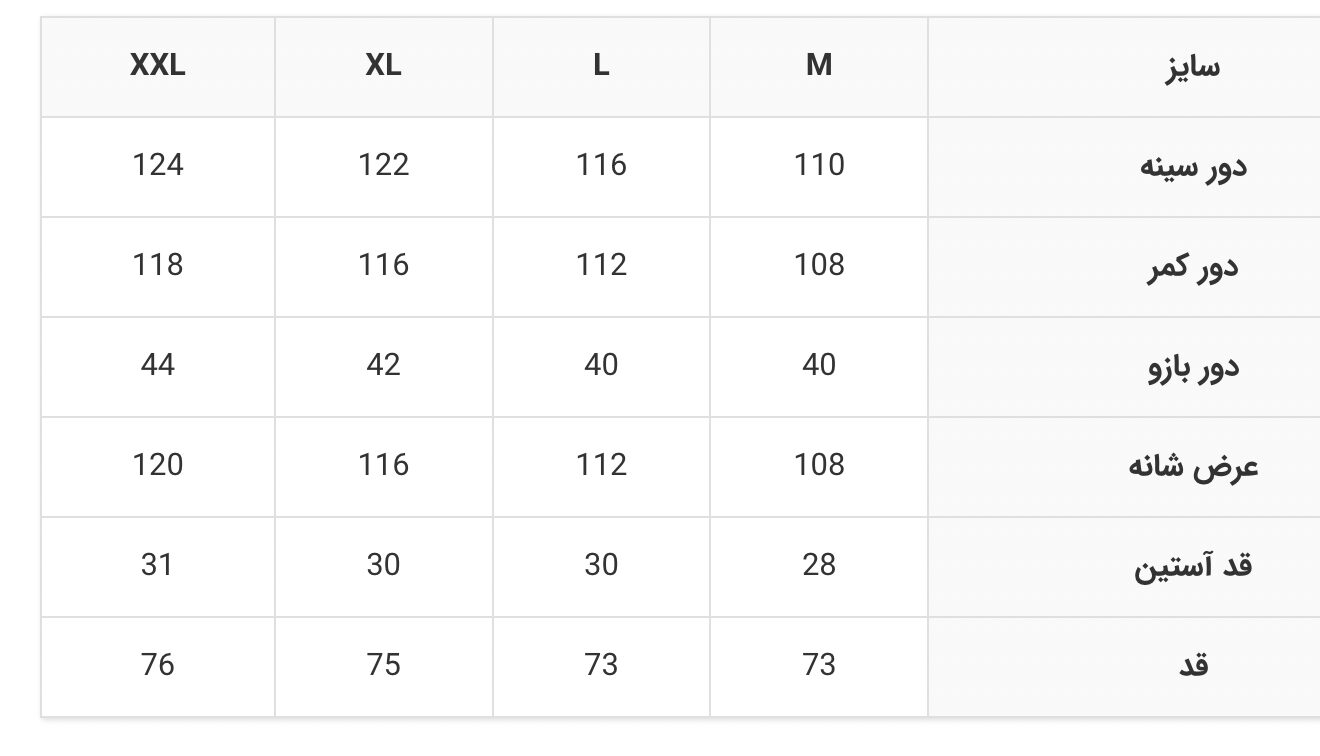This screenshot has width=1320, height=756.
Task: Select the 118 waist value for XXL
Action: 158,265
